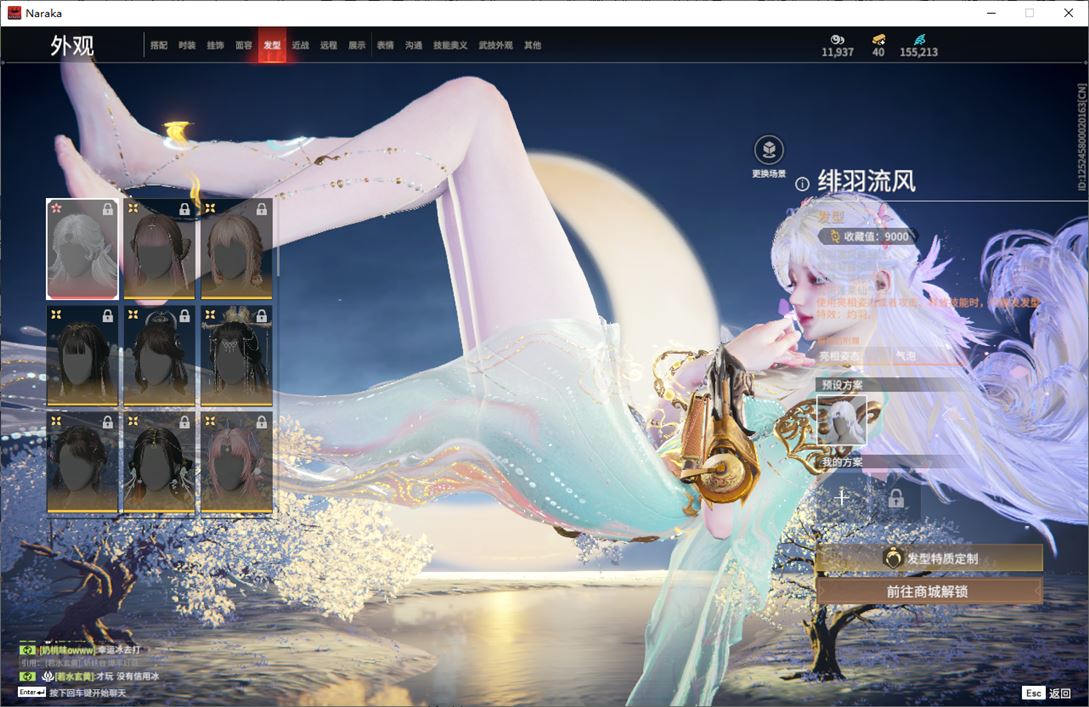The height and width of the screenshot is (707, 1089).
Task: Select the 气泡 sub-tab
Action: coord(906,356)
